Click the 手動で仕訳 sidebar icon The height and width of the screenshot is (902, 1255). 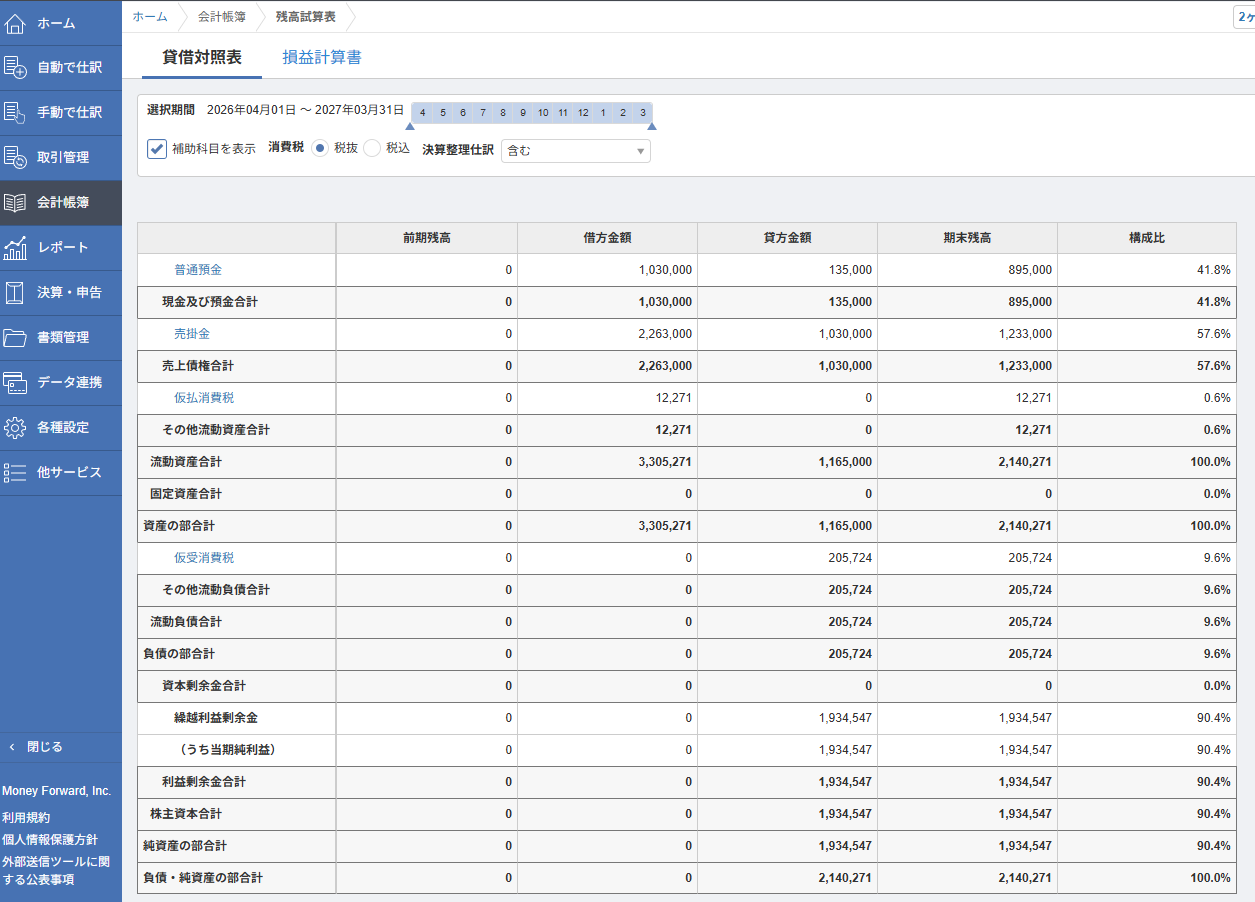coord(15,112)
